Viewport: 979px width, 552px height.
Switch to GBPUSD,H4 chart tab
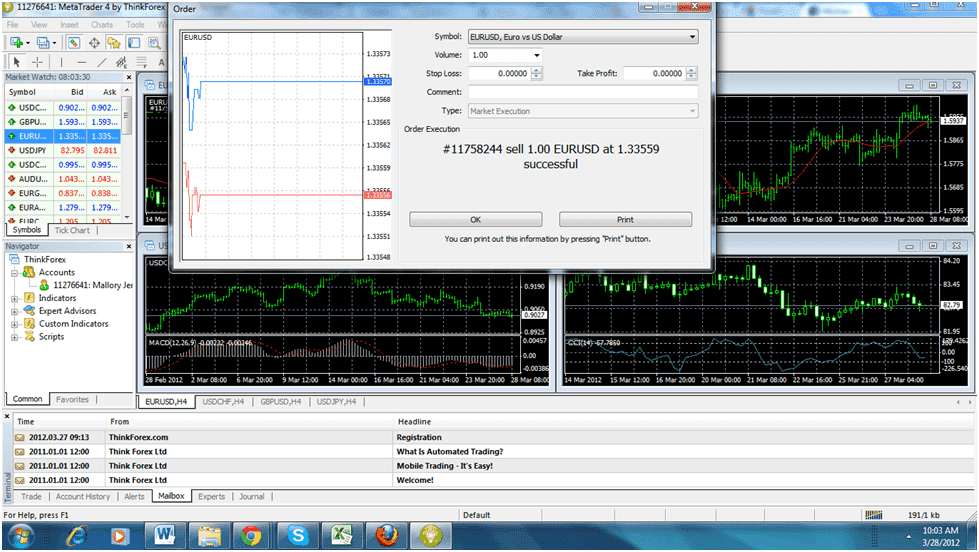click(x=281, y=402)
